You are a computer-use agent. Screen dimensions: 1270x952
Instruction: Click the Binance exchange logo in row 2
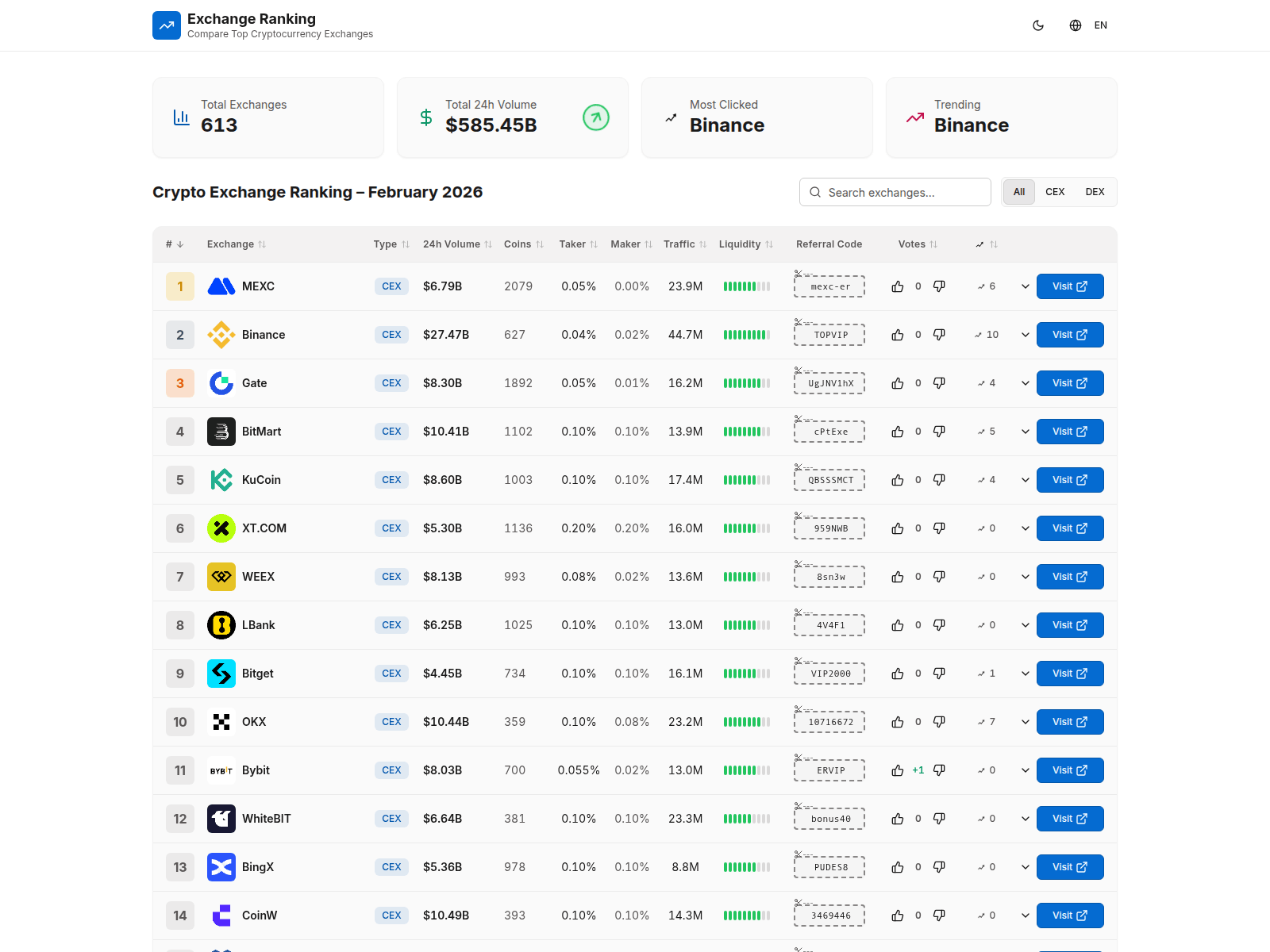221,335
